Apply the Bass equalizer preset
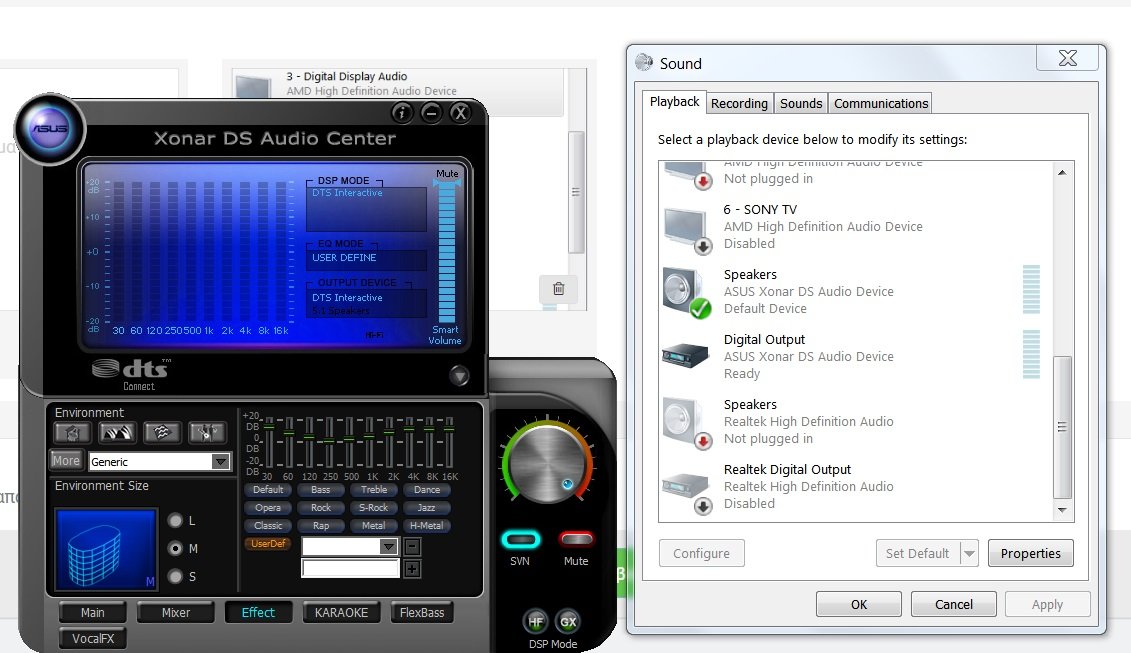 (x=321, y=490)
